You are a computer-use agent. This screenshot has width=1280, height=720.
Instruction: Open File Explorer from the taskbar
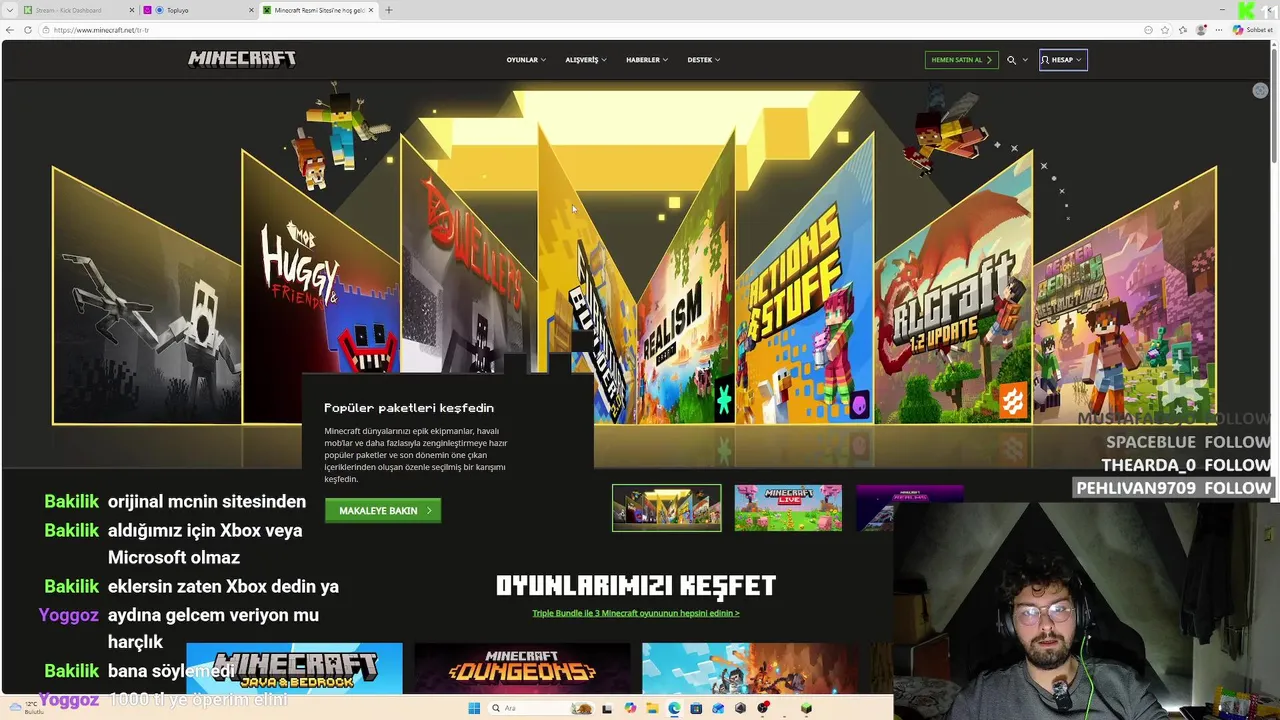(x=652, y=708)
